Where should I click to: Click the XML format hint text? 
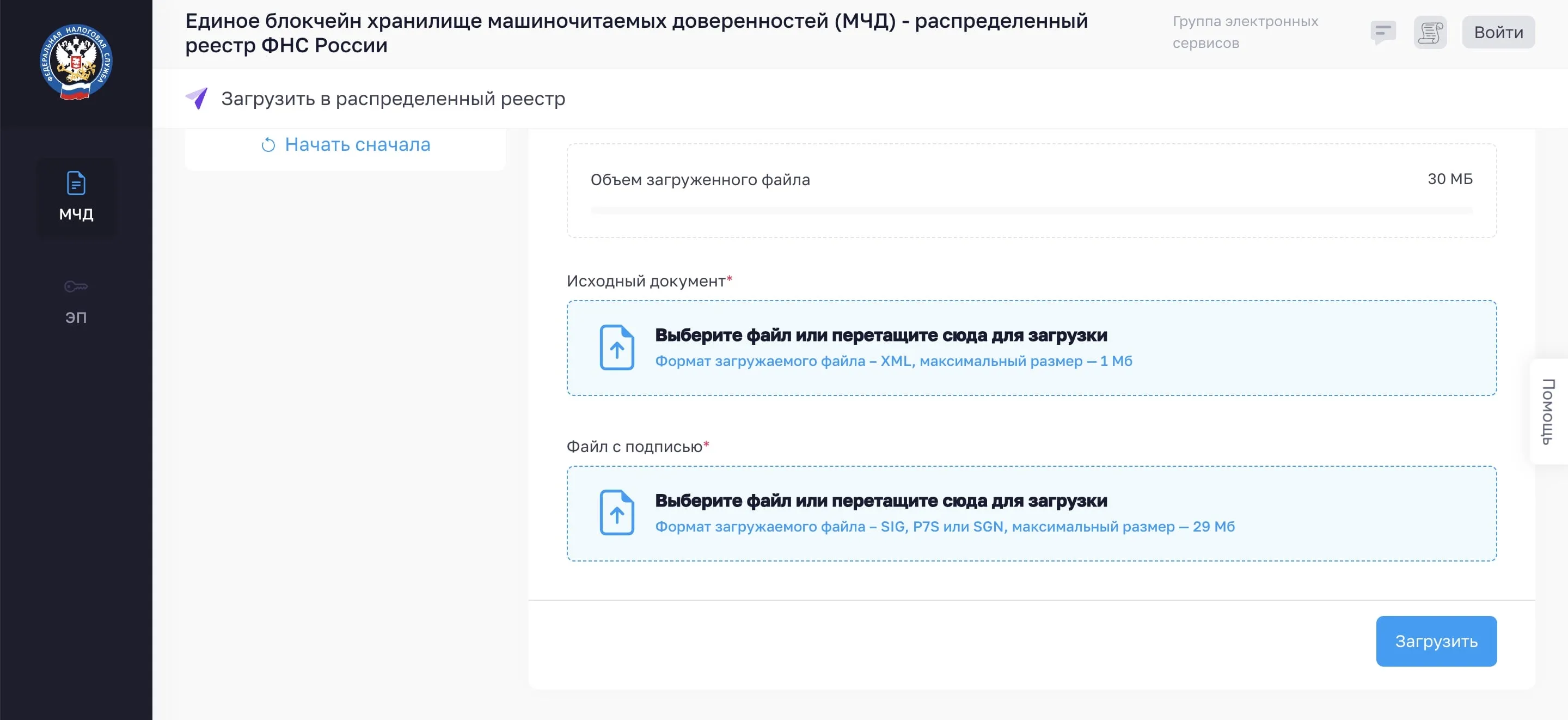pyautogui.click(x=893, y=361)
